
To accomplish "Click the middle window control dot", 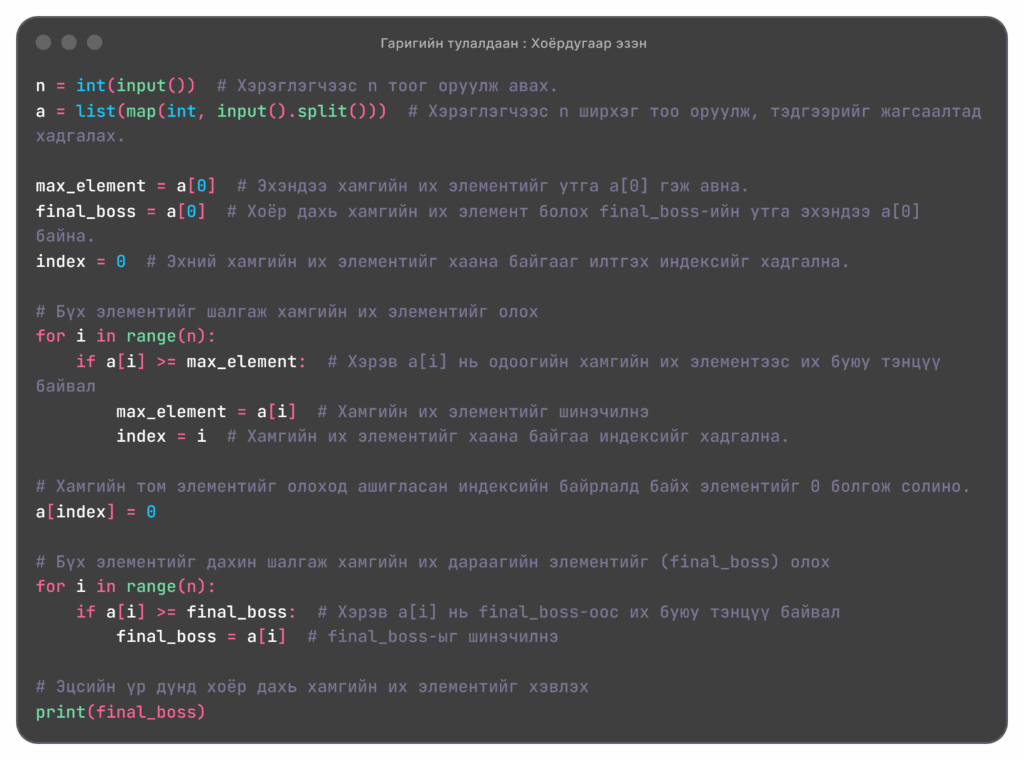I will pos(69,42).
